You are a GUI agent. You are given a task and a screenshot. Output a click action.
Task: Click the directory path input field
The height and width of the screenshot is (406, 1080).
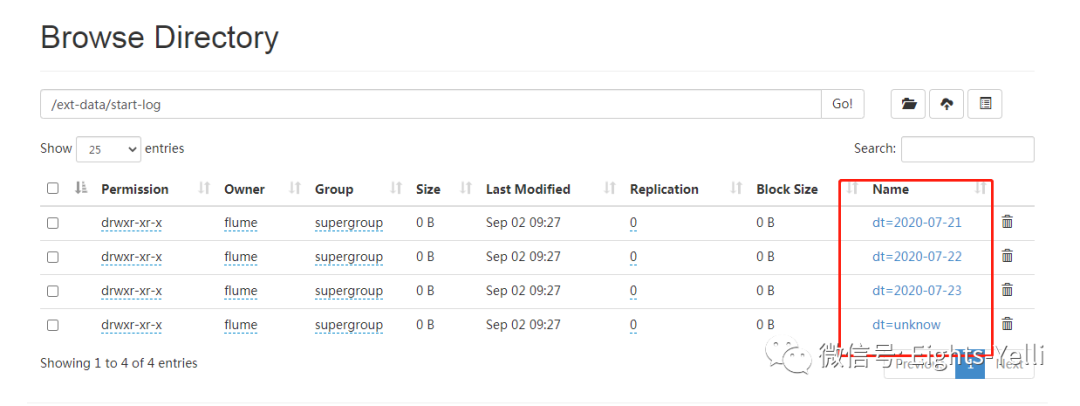point(430,104)
